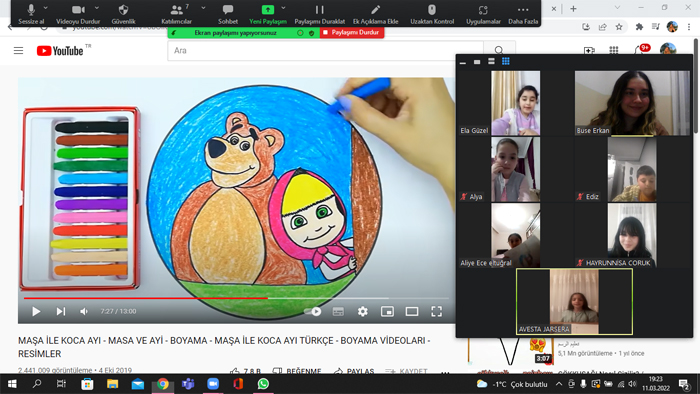
Task: Expand video options arrow next to Videoyu Durdur
Action: click(97, 8)
